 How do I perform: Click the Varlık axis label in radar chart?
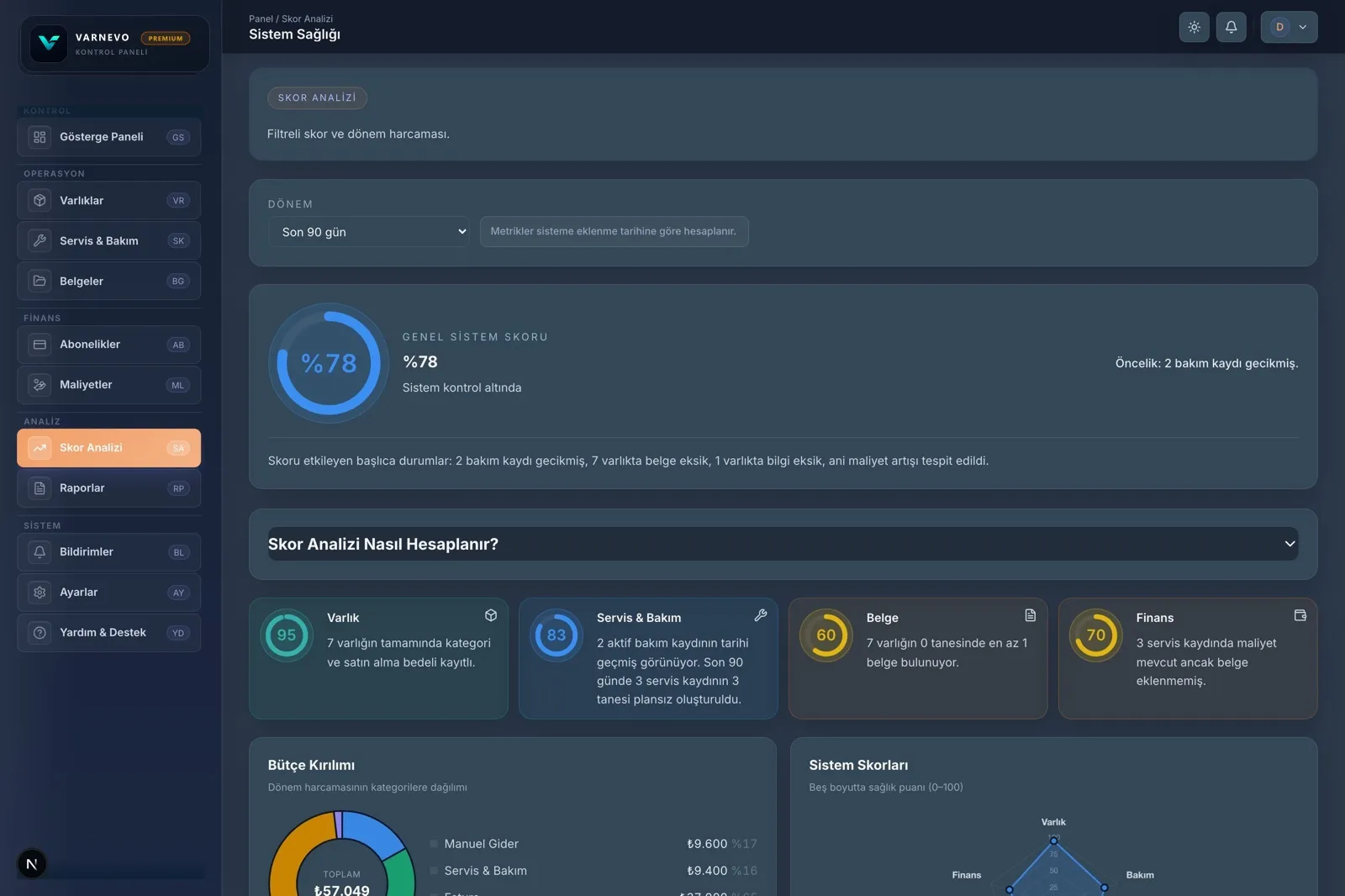(1053, 822)
